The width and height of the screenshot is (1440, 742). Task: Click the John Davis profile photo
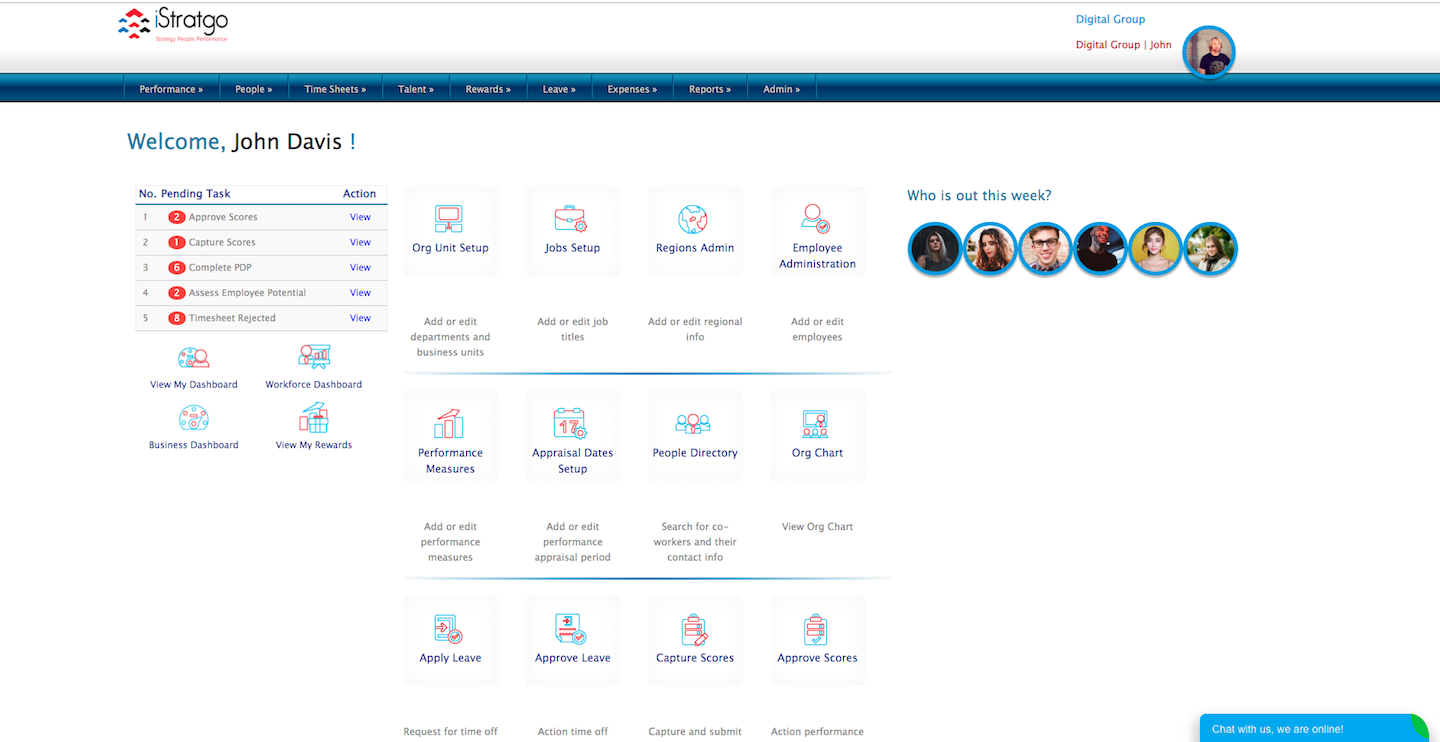click(x=1208, y=52)
